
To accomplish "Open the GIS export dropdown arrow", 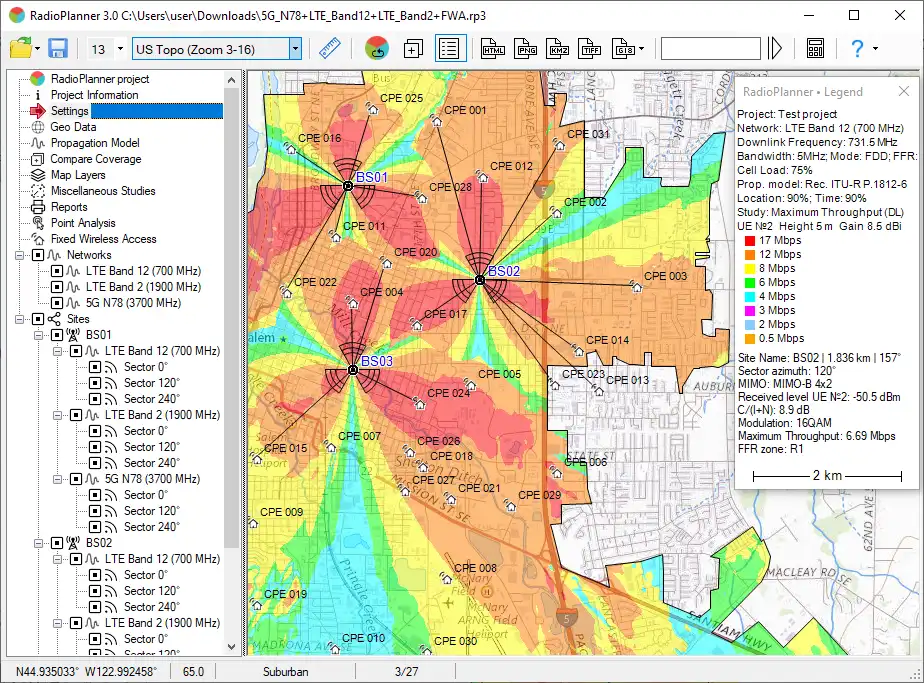I will point(641,49).
